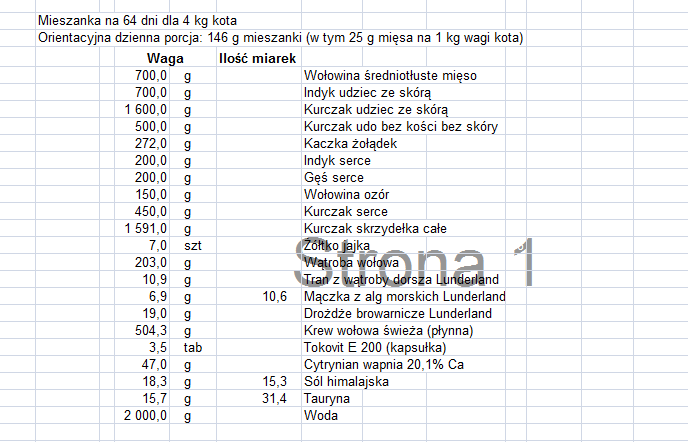Select the "Tran z wątroby dorsza Lunderland" cell
Screen dimensions: 688x442
pyautogui.click(x=401, y=280)
